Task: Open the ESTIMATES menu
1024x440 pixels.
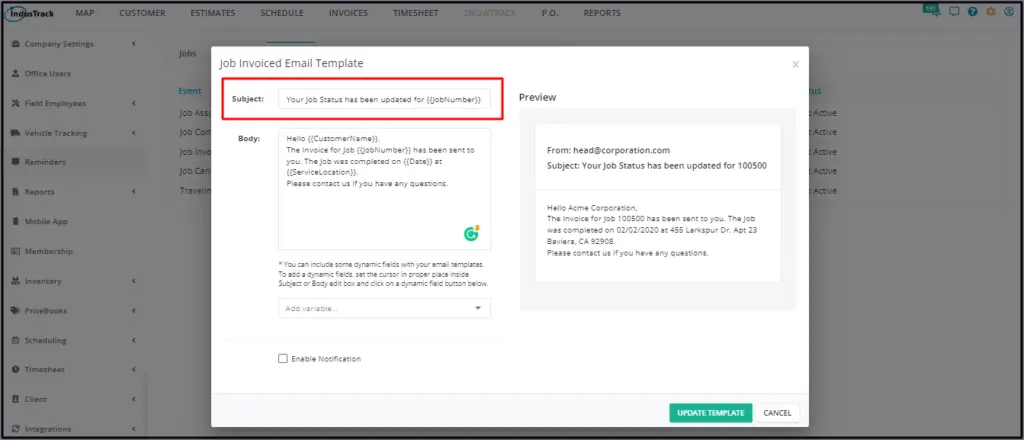Action: [x=213, y=13]
